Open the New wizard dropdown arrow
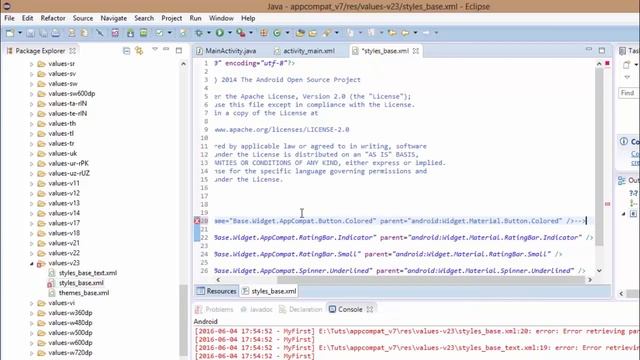 (20, 33)
